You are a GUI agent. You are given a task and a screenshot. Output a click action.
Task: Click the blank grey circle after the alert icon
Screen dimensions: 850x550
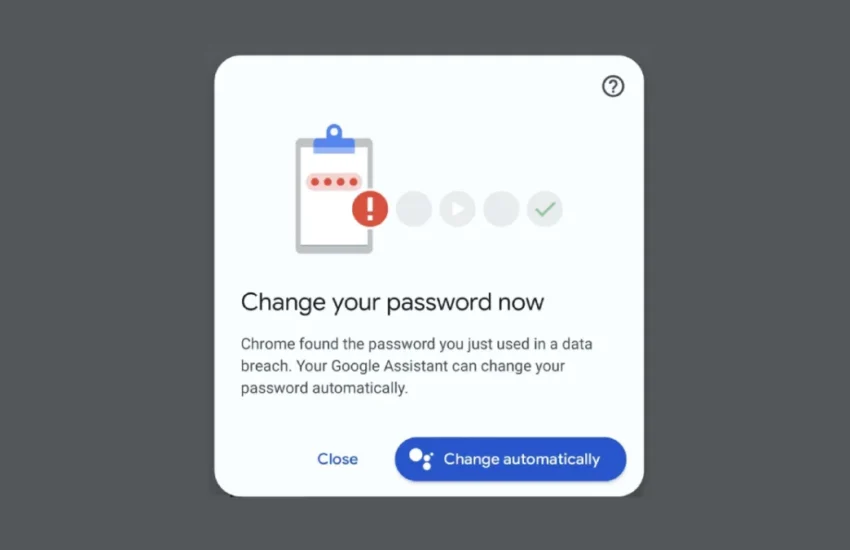coord(414,209)
